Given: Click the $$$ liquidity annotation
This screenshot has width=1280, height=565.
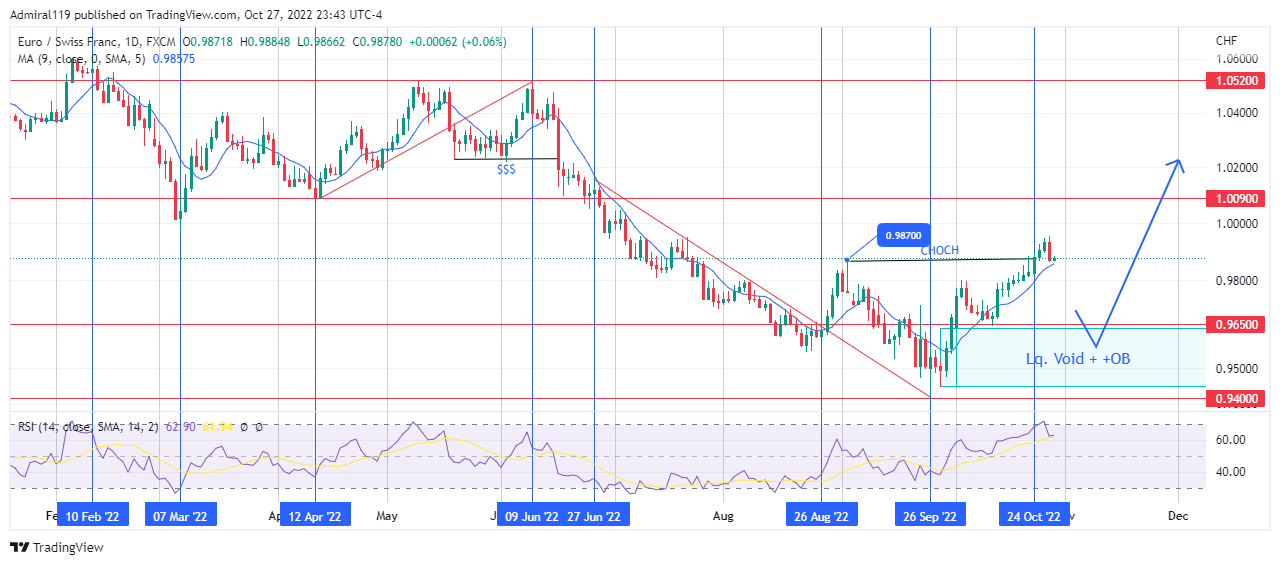Looking at the screenshot, I should [x=506, y=170].
